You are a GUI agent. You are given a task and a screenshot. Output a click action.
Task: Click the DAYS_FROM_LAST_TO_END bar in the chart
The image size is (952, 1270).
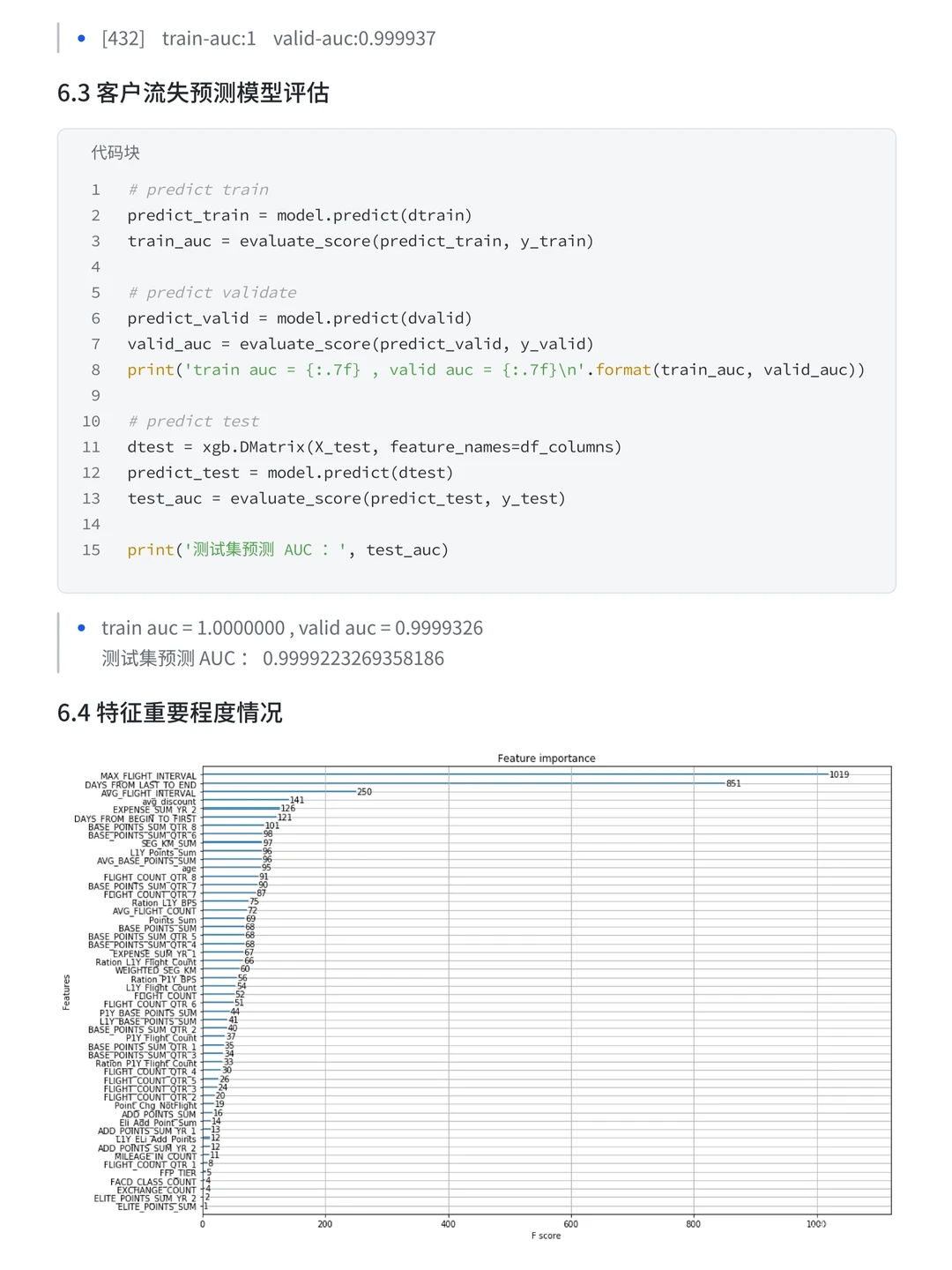[x=464, y=783]
